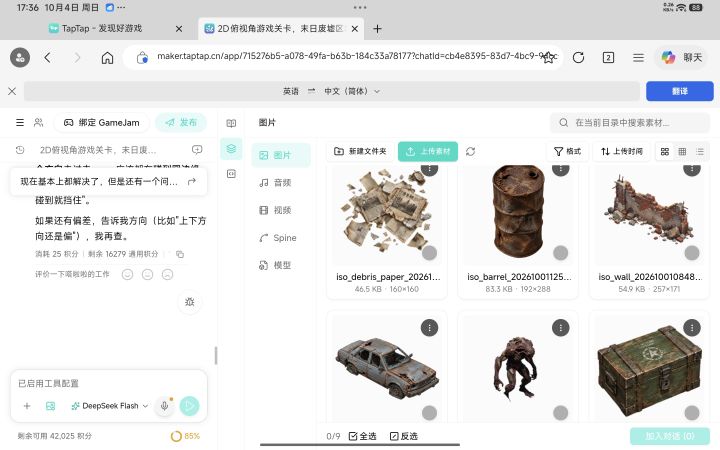Copy the assistant reply

180,254
